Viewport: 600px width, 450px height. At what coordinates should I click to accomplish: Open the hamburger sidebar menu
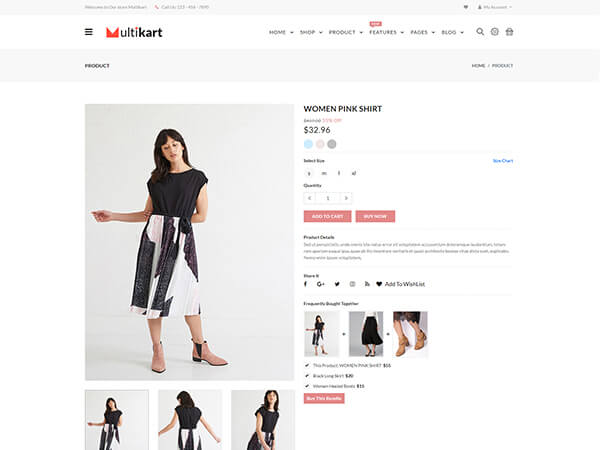tap(88, 32)
